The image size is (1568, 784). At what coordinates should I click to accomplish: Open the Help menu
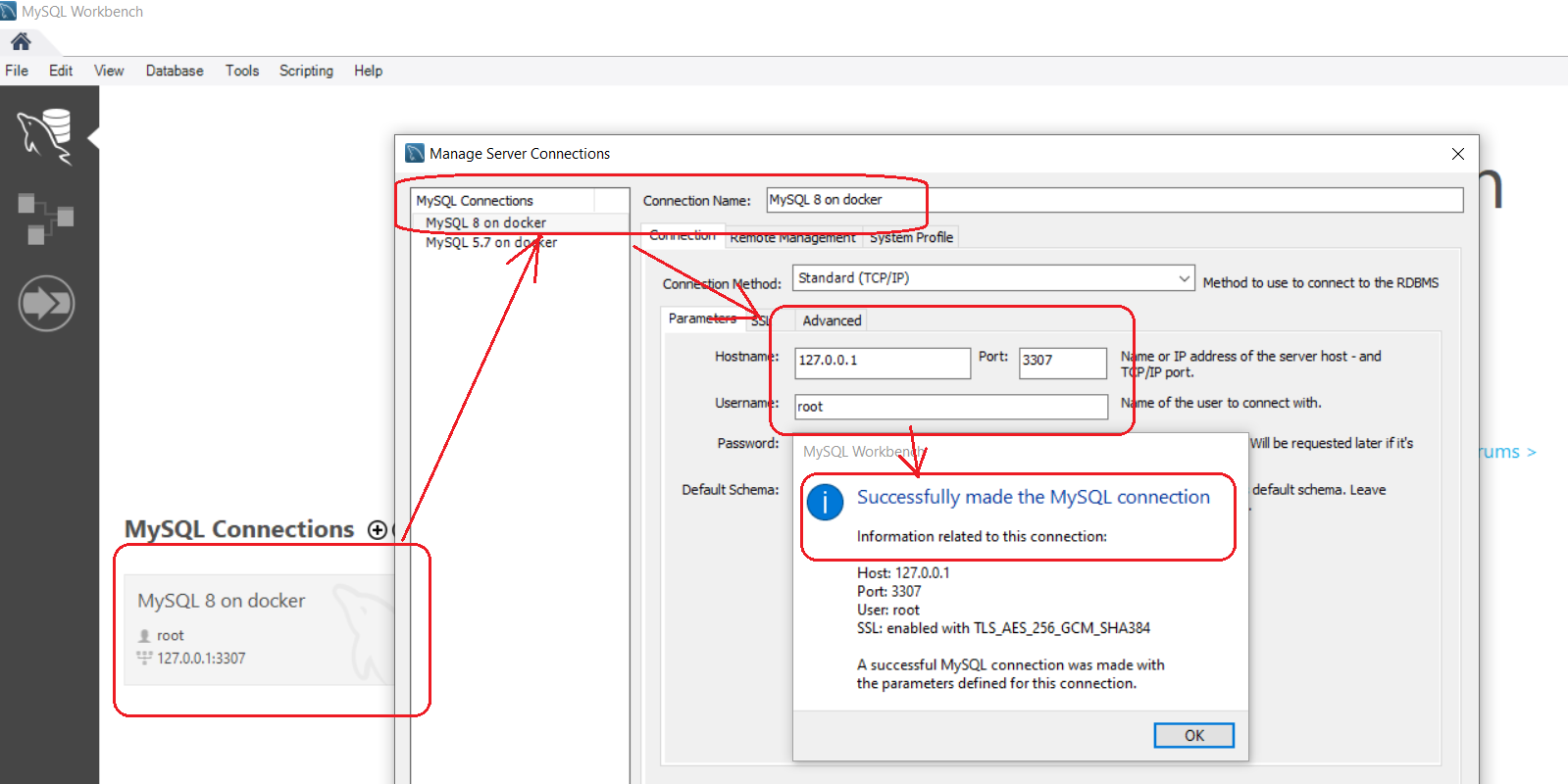pos(368,71)
